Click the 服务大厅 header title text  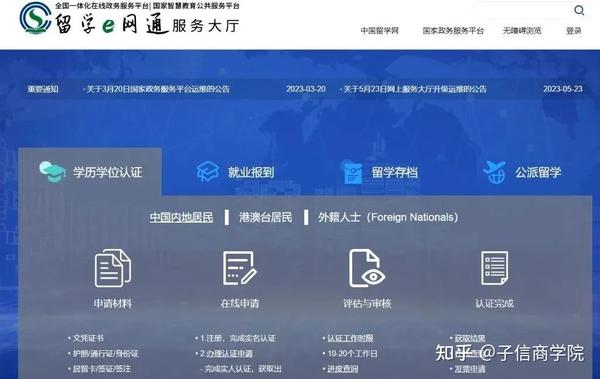pyautogui.click(x=206, y=26)
